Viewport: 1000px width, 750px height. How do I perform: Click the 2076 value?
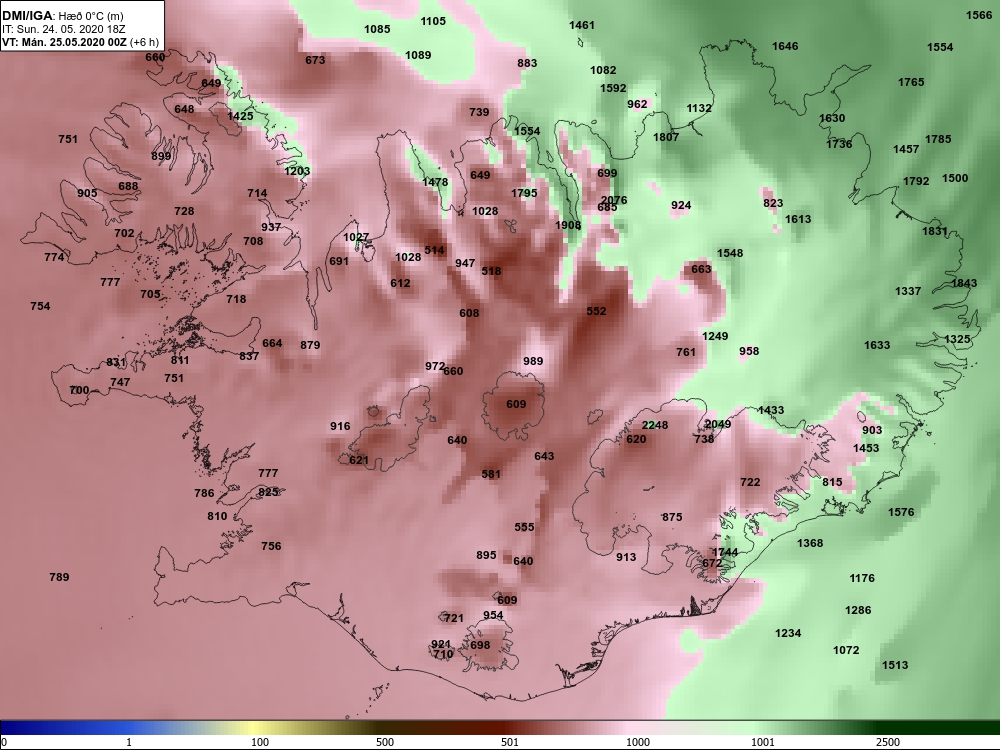(614, 200)
